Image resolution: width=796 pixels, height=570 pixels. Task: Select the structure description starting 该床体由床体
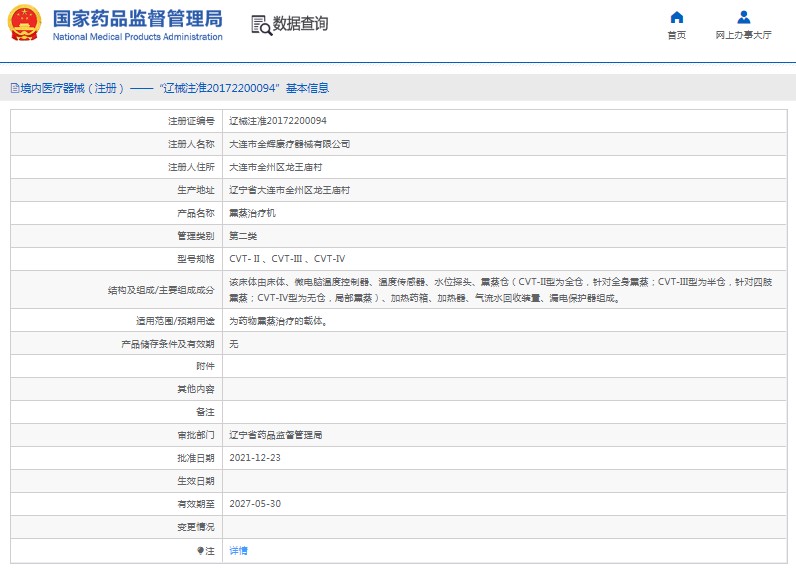[501, 290]
